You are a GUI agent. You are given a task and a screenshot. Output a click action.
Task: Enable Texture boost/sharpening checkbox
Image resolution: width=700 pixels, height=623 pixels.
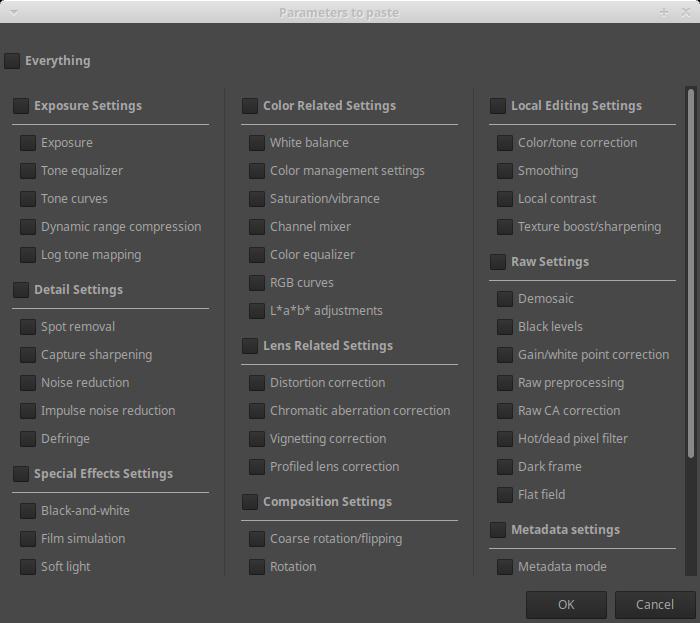click(505, 227)
